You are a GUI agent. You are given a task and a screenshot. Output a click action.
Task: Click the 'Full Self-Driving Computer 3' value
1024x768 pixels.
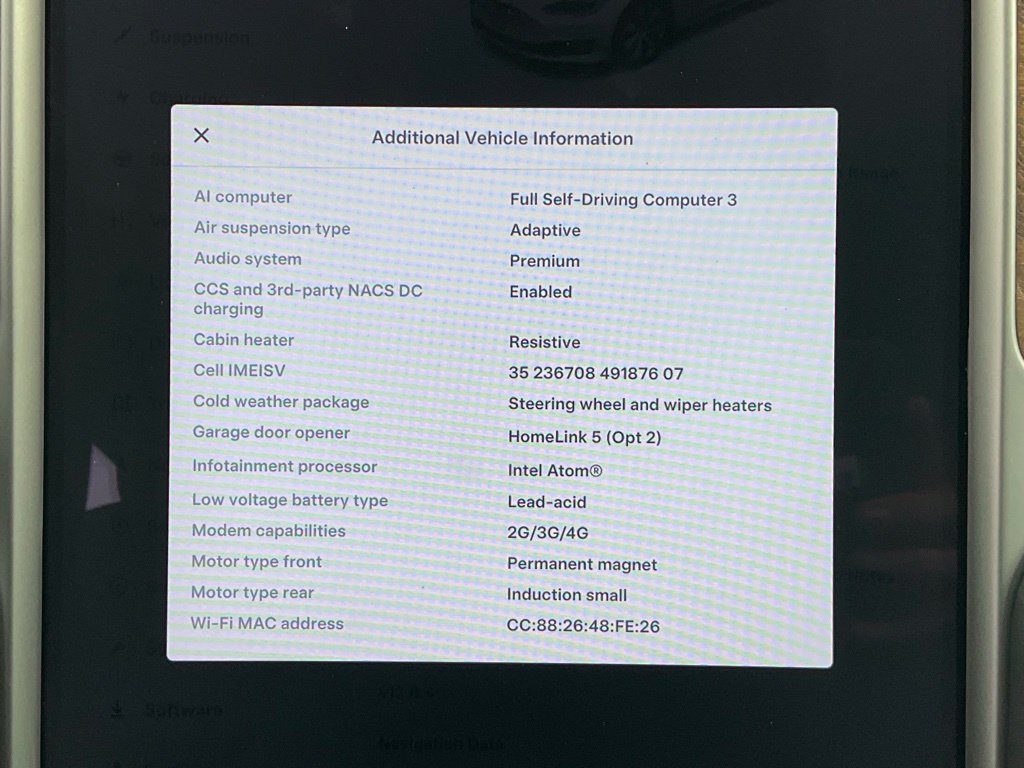[x=623, y=199]
